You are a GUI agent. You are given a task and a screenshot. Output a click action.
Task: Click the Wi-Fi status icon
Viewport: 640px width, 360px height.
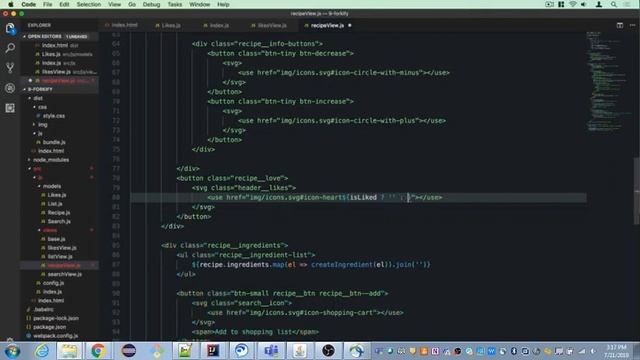pos(573,4)
